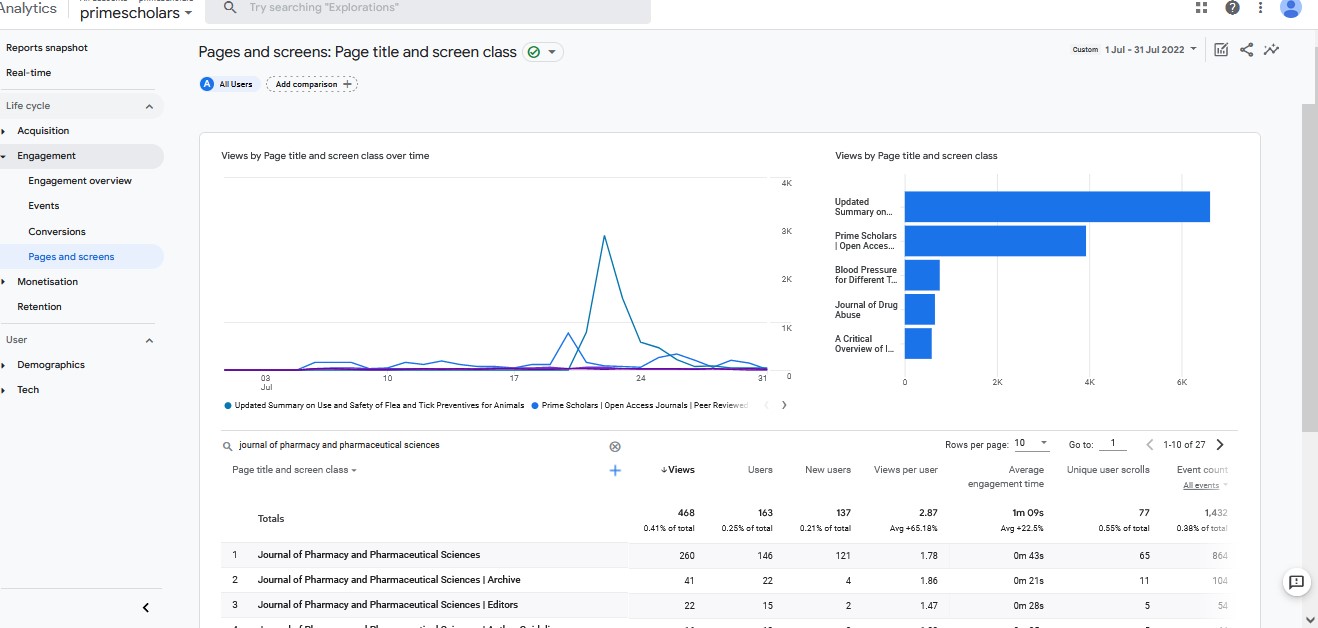Click the feedback icon at bottom right
This screenshot has height=628, width=1318.
pos(1296,582)
